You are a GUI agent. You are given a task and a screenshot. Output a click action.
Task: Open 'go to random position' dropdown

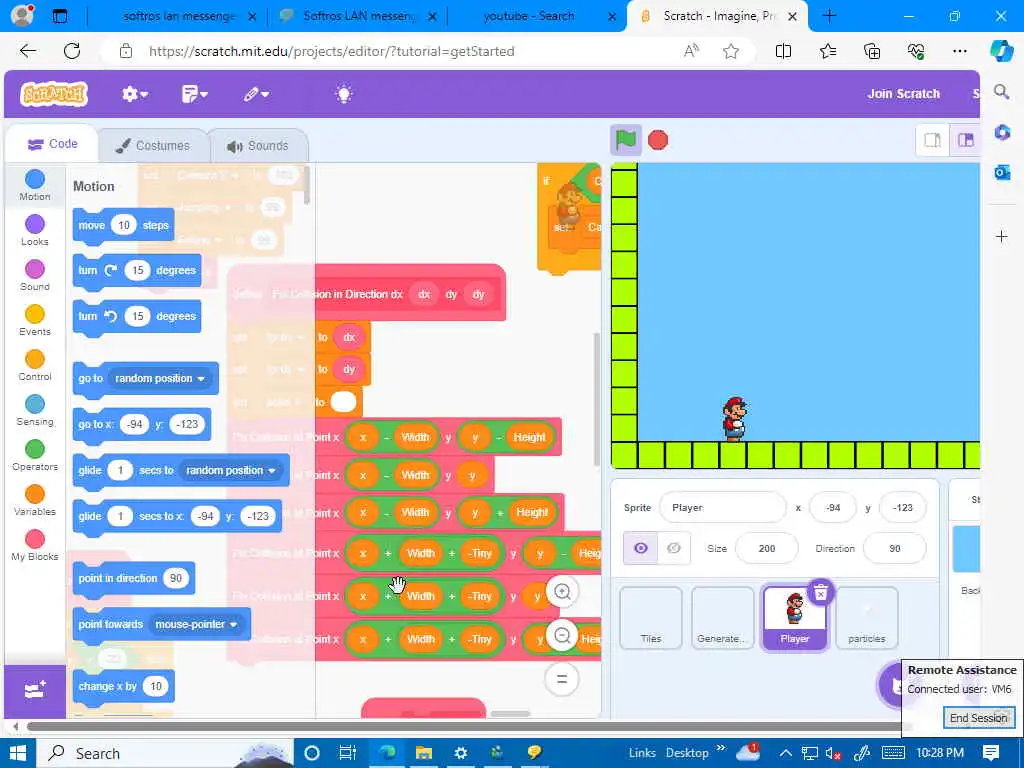(160, 379)
